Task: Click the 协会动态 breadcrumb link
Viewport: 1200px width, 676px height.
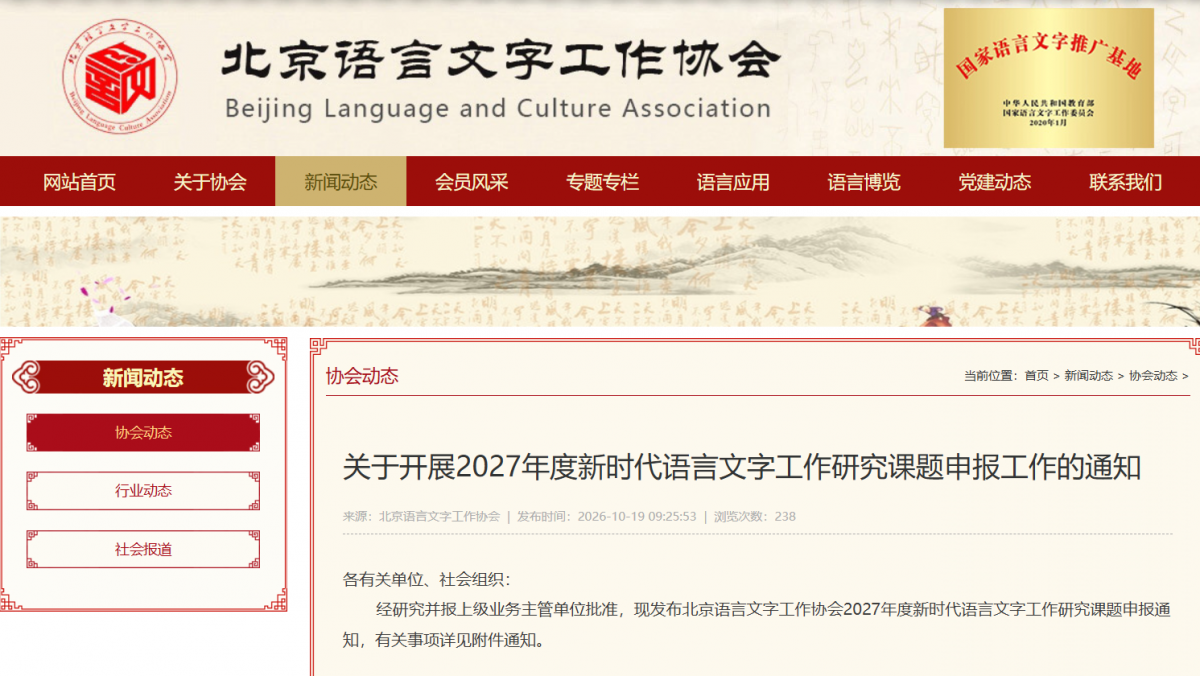Action: click(x=1153, y=376)
